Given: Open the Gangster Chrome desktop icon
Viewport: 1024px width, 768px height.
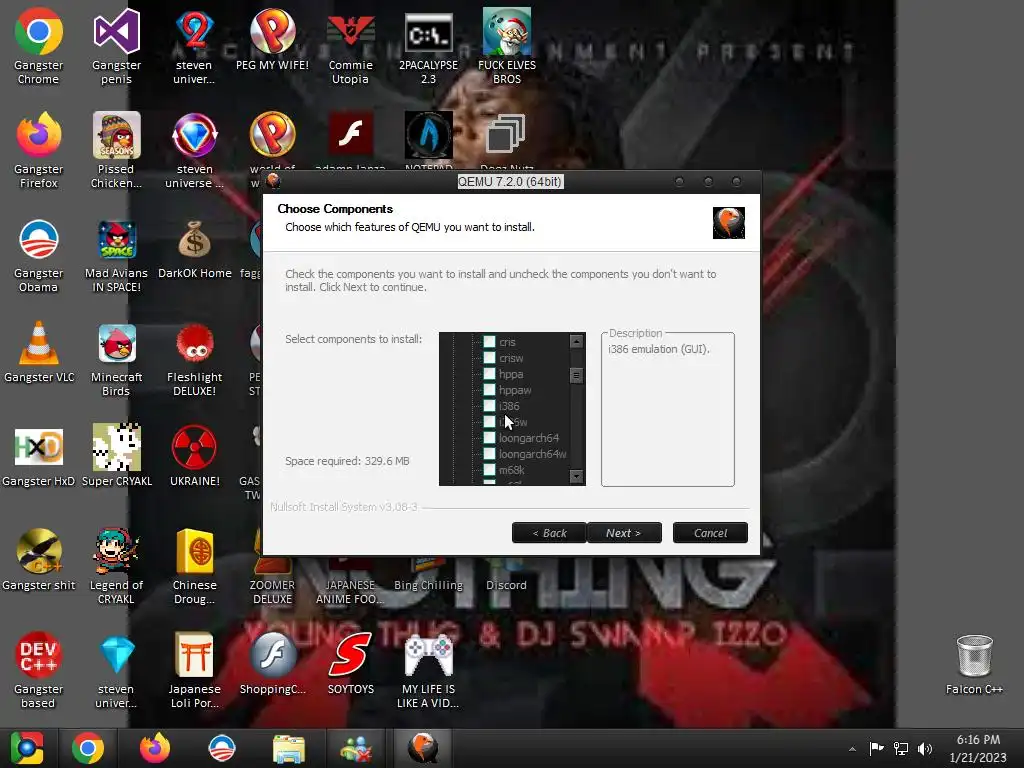Looking at the screenshot, I should point(39,46).
